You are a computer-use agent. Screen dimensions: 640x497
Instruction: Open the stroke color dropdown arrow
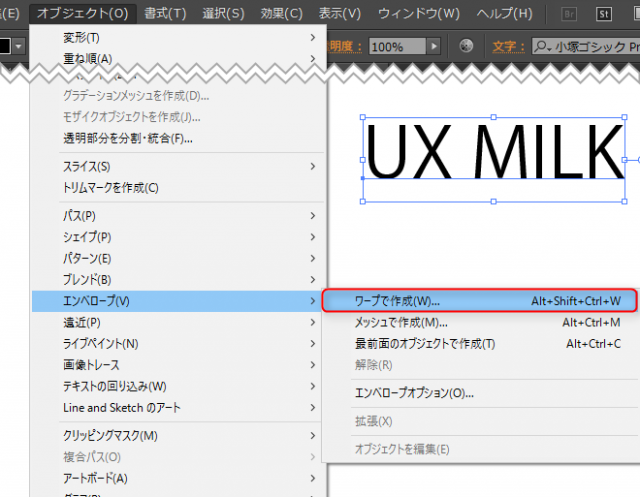click(x=19, y=46)
